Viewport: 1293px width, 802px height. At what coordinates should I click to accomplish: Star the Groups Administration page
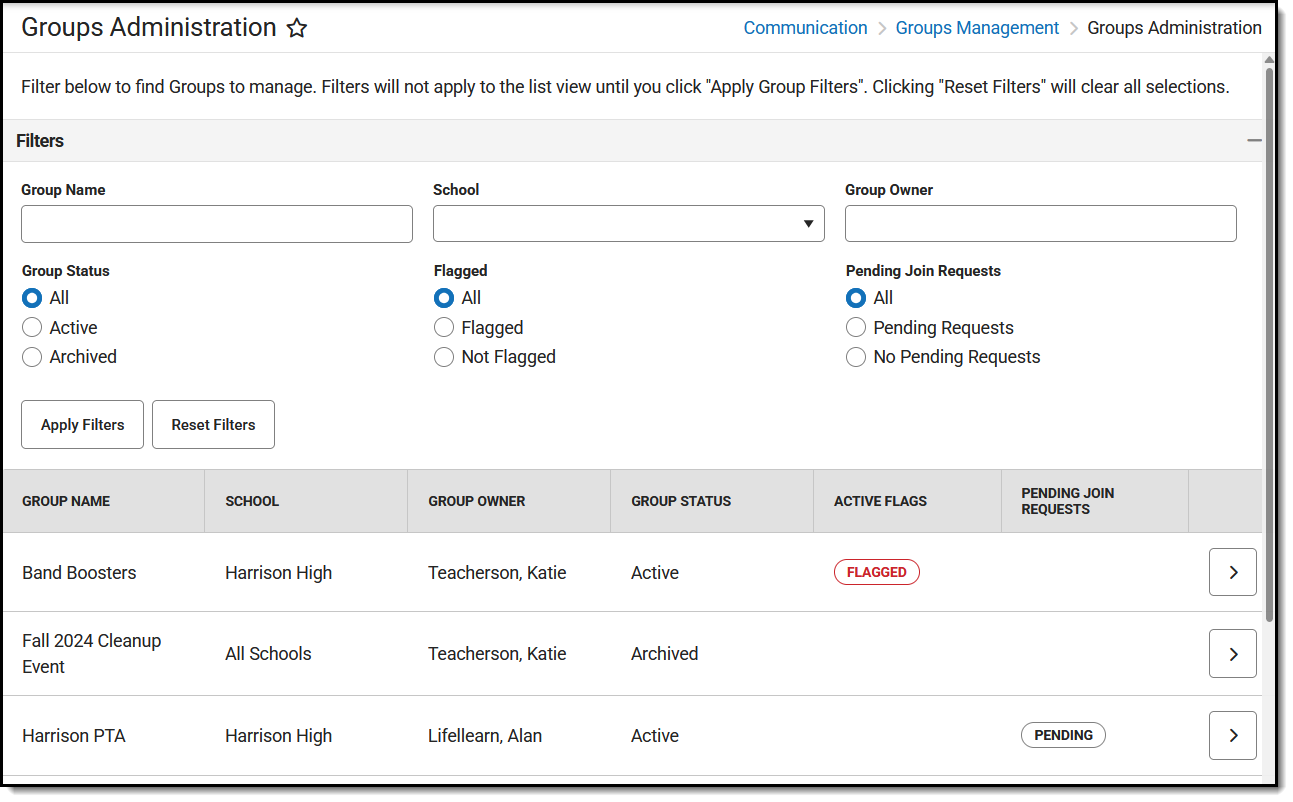[x=297, y=28]
